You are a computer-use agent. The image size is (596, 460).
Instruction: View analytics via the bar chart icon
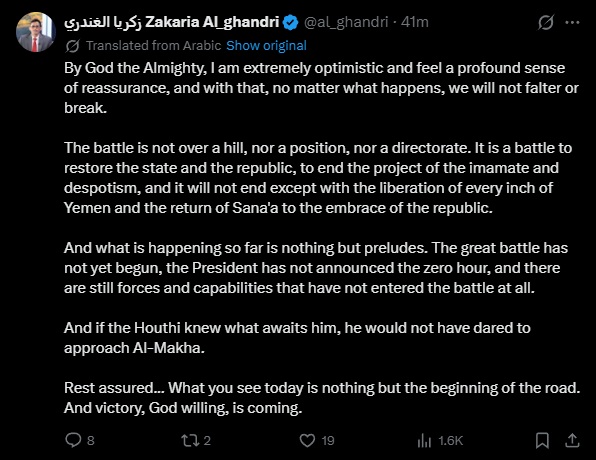pyautogui.click(x=424, y=441)
